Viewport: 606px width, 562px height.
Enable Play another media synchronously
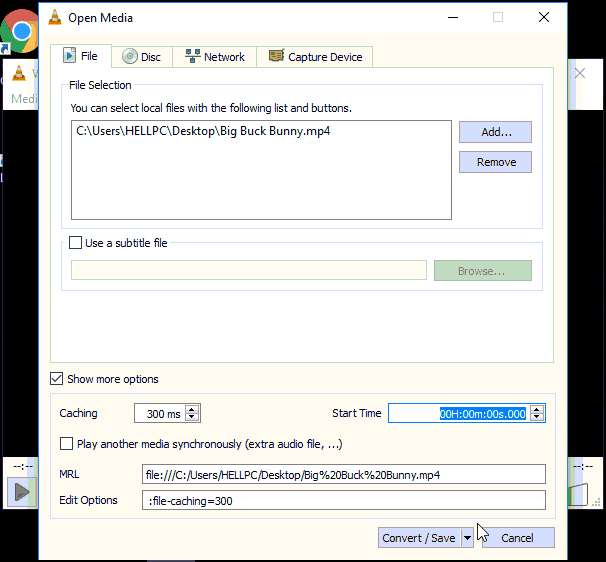(x=66, y=444)
